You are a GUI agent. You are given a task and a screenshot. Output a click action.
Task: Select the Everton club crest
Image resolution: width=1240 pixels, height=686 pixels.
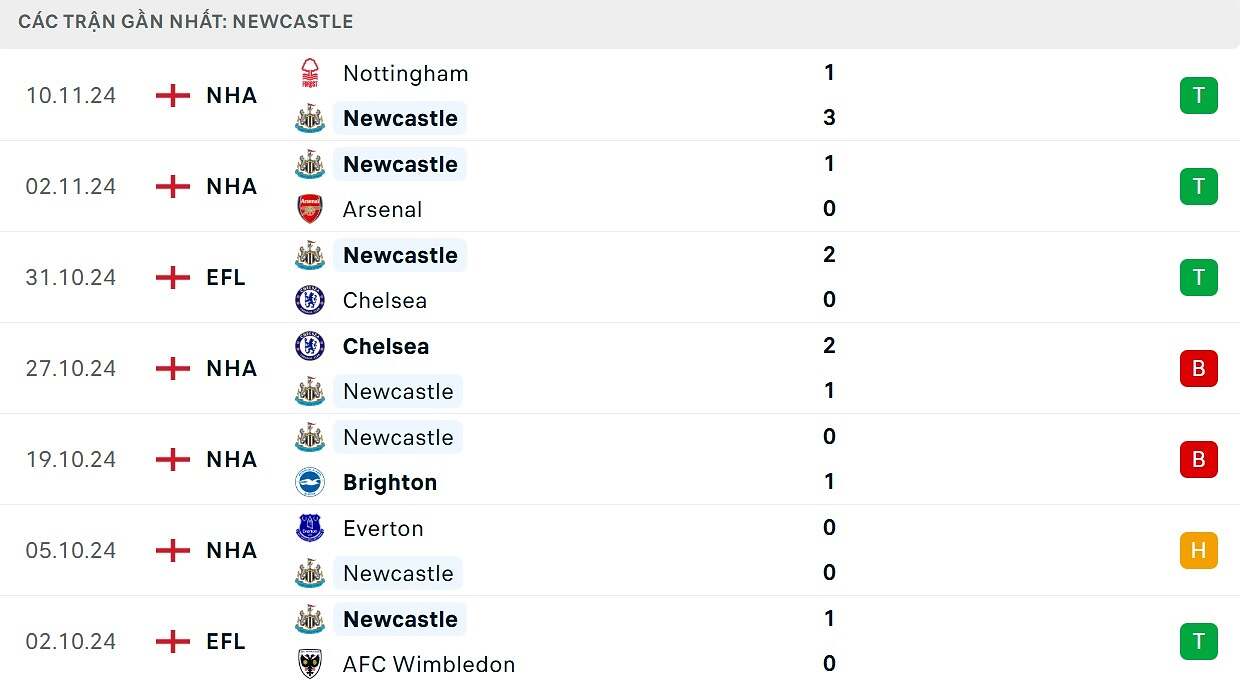click(x=310, y=528)
